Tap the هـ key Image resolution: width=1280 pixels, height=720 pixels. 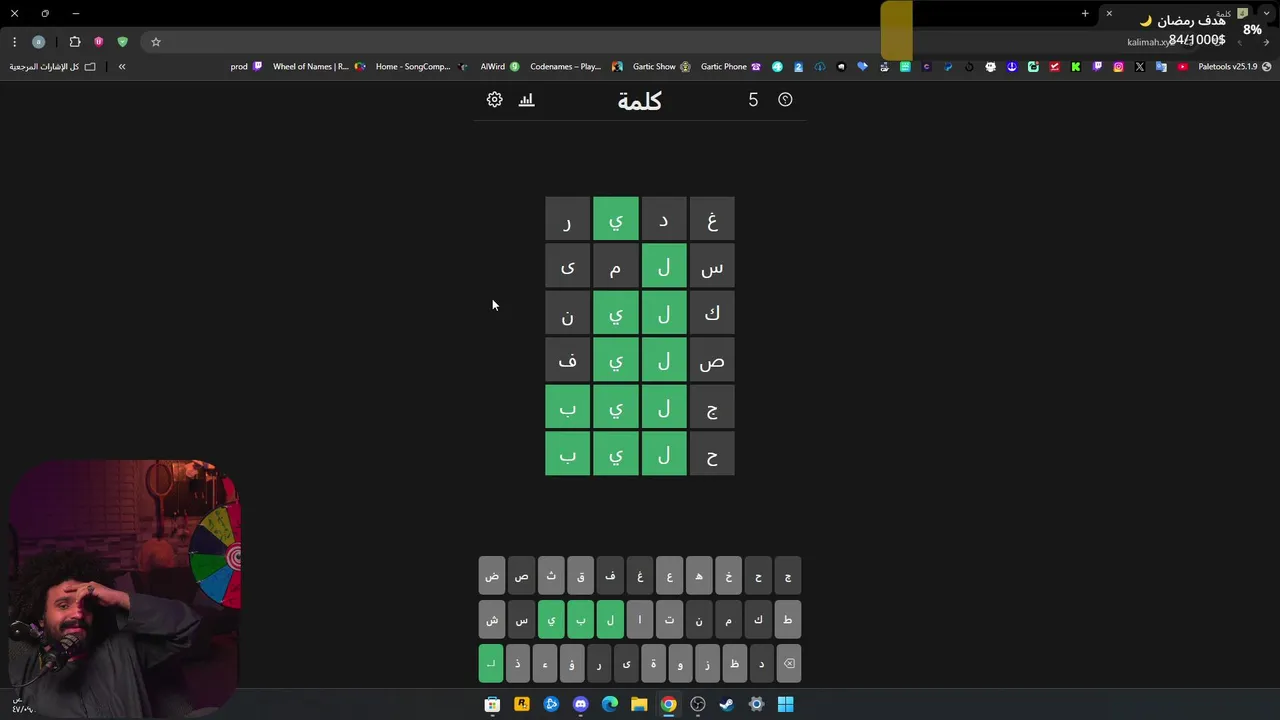pos(699,576)
